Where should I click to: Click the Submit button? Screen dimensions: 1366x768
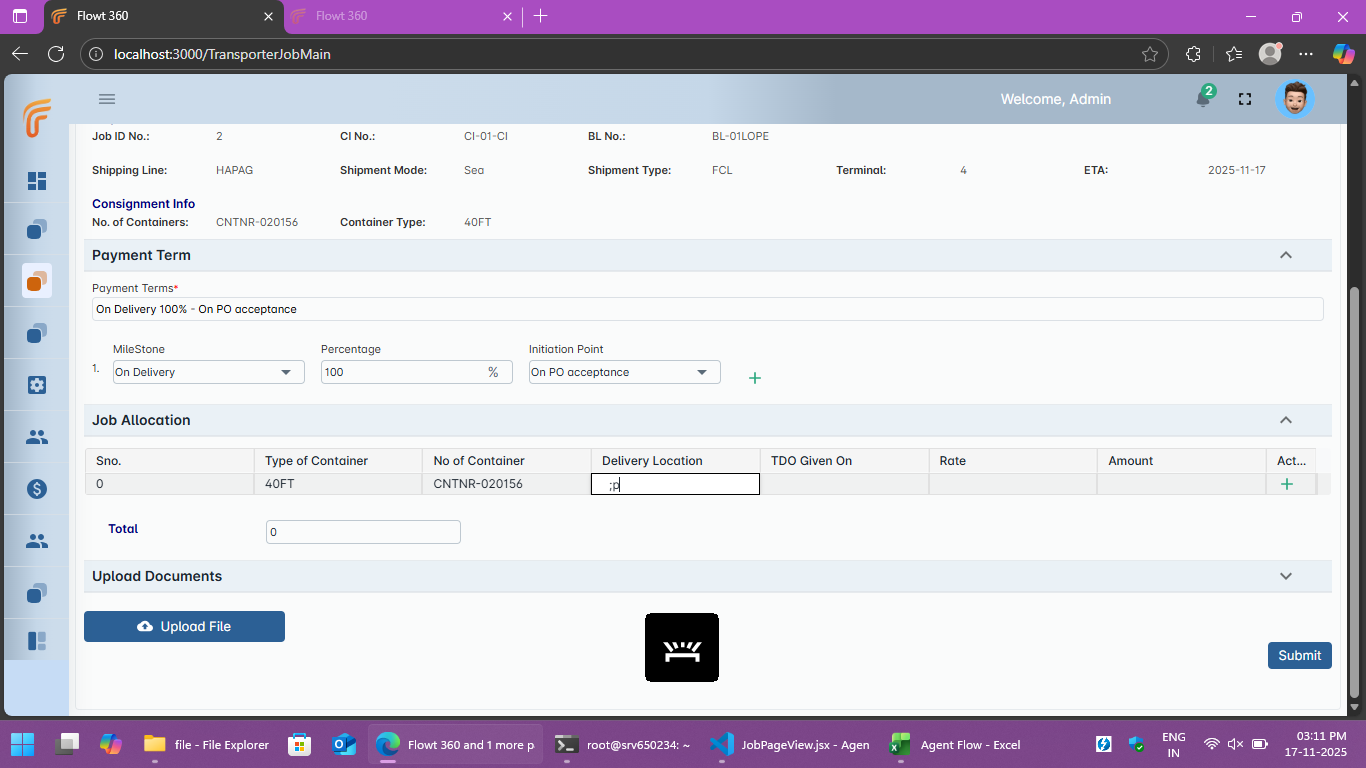[x=1299, y=655]
